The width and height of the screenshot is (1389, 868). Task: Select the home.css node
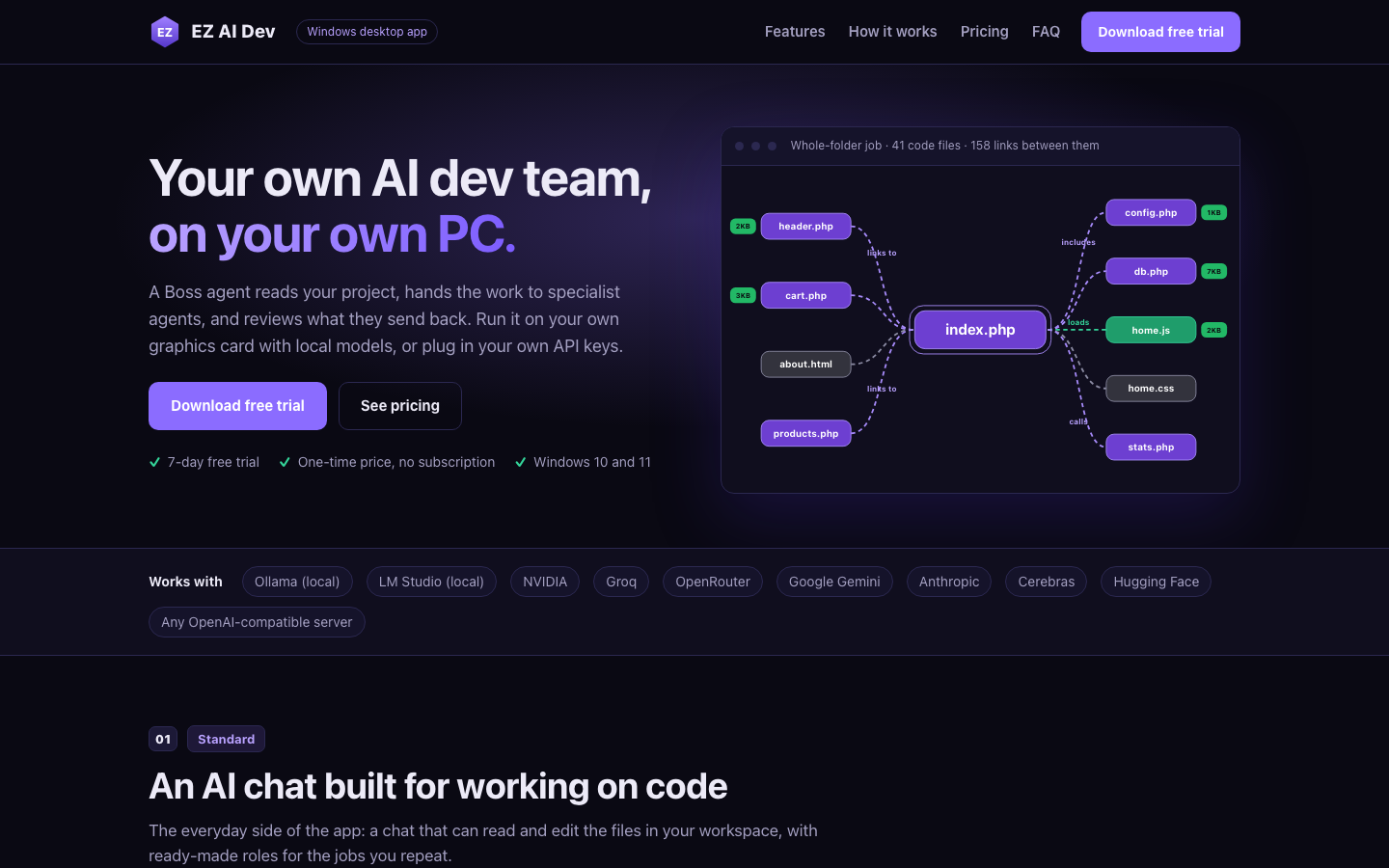(1151, 389)
